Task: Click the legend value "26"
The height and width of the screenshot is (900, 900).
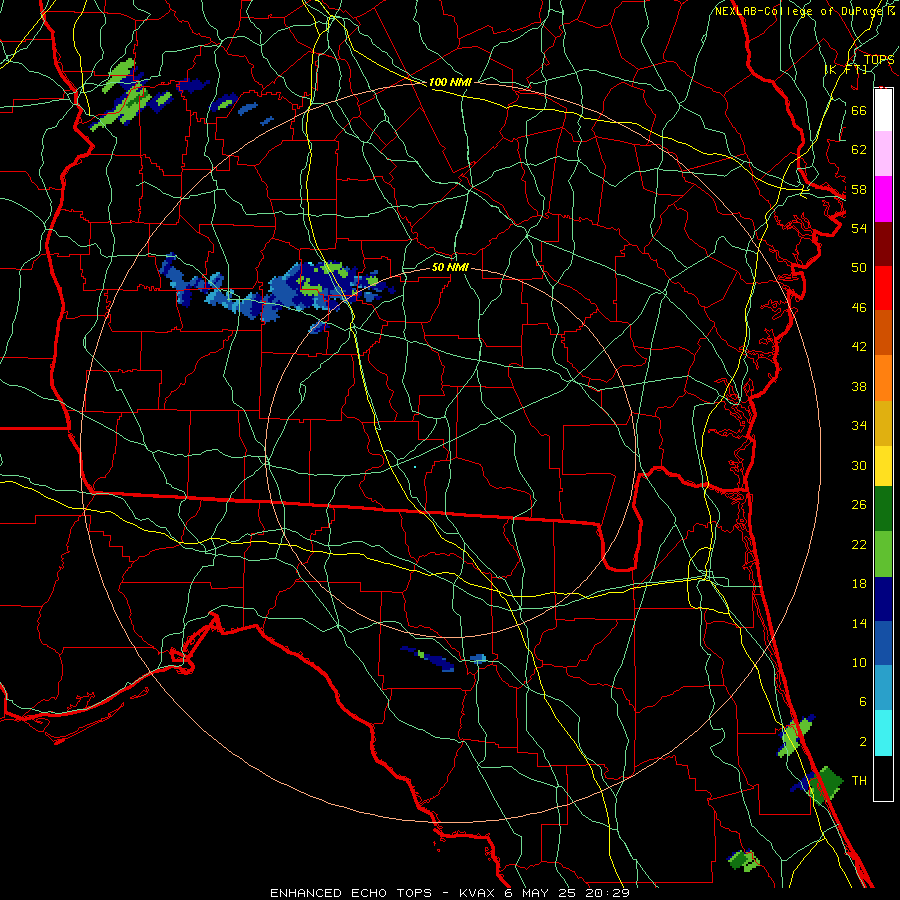Action: (x=859, y=505)
